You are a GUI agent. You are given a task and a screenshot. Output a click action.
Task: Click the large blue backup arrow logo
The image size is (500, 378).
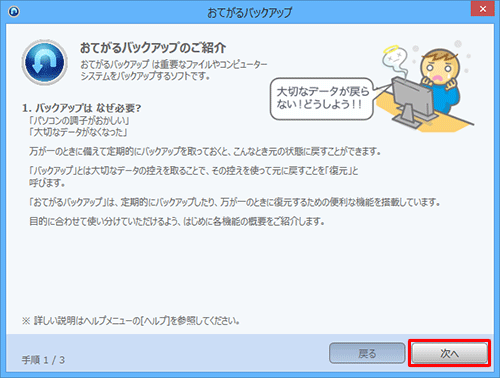pyautogui.click(x=45, y=62)
